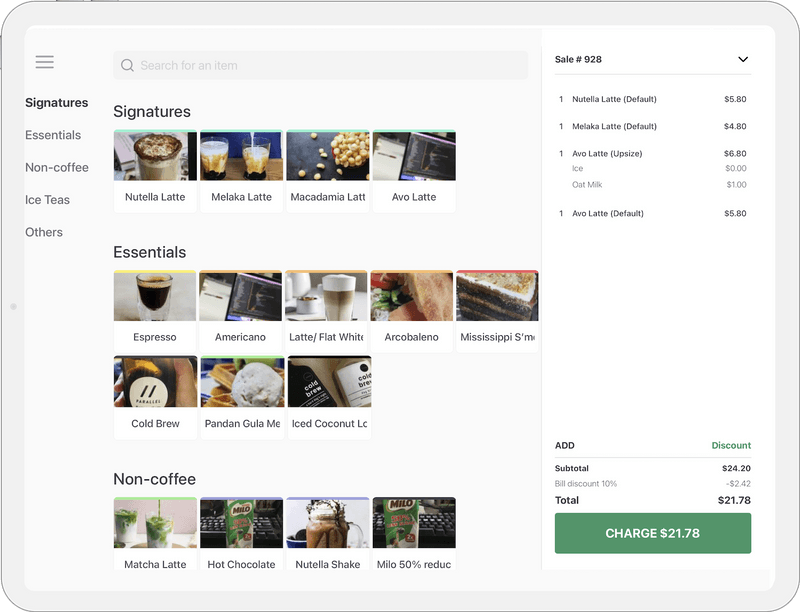Viewport: 800px width, 612px height.
Task: Add an Espresso to the sale
Action: [154, 307]
